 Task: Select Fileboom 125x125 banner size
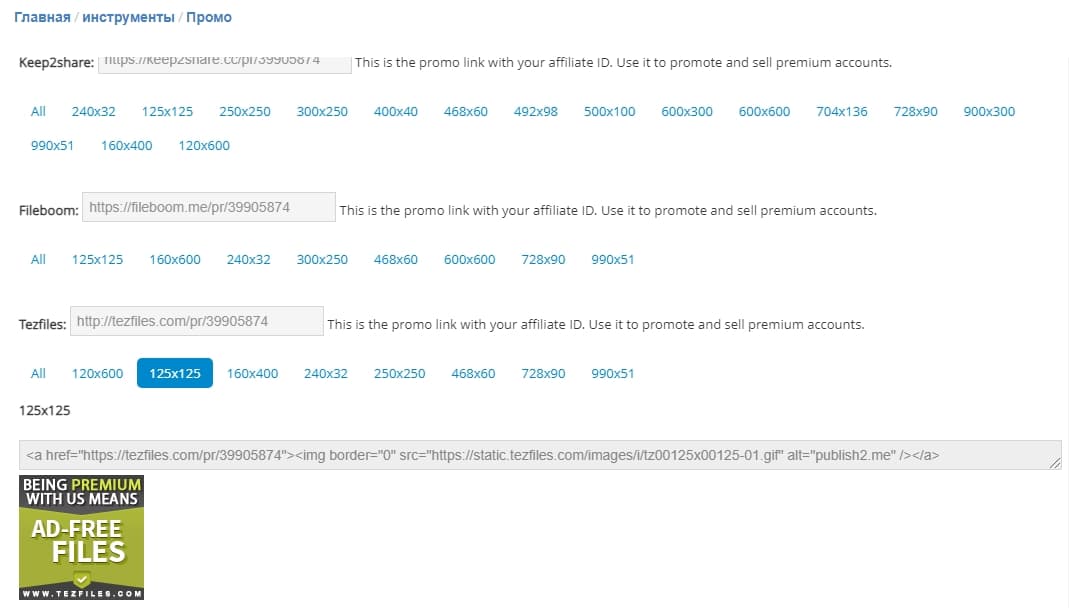97,259
